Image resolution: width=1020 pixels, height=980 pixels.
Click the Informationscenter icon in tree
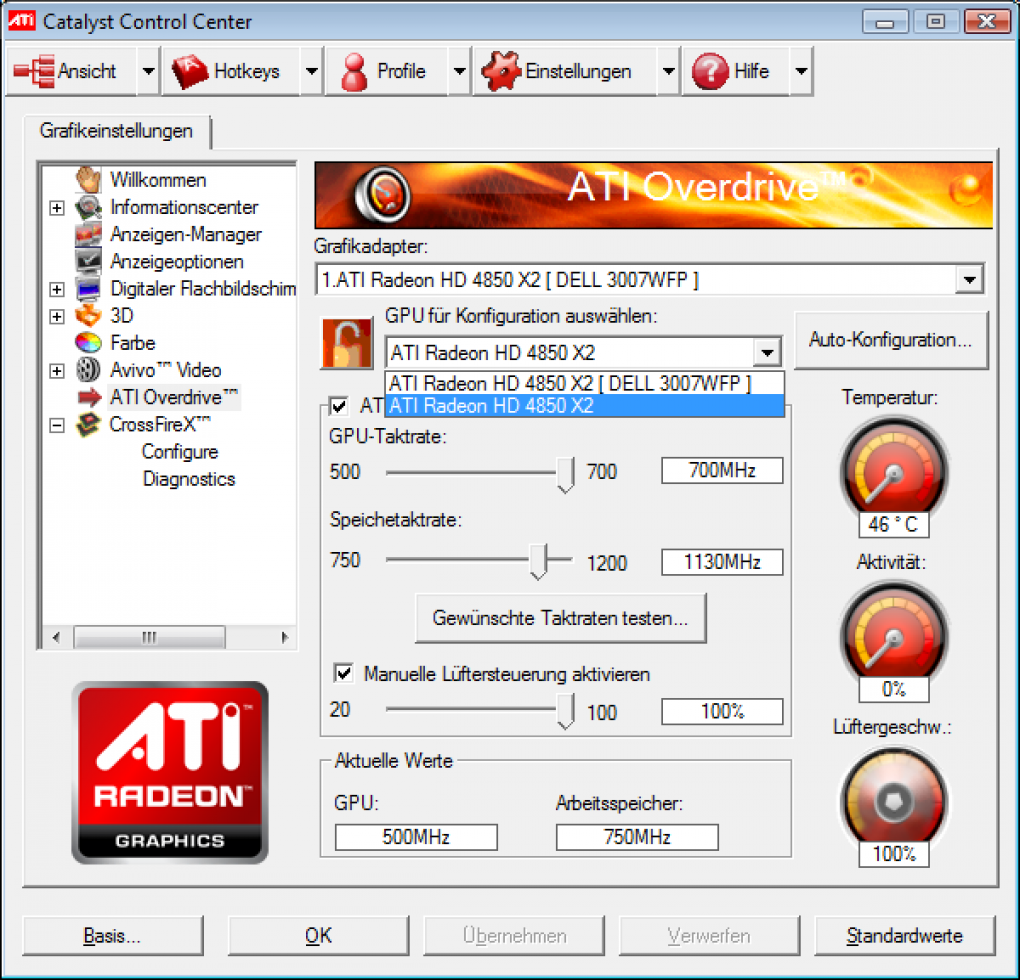tap(88, 207)
